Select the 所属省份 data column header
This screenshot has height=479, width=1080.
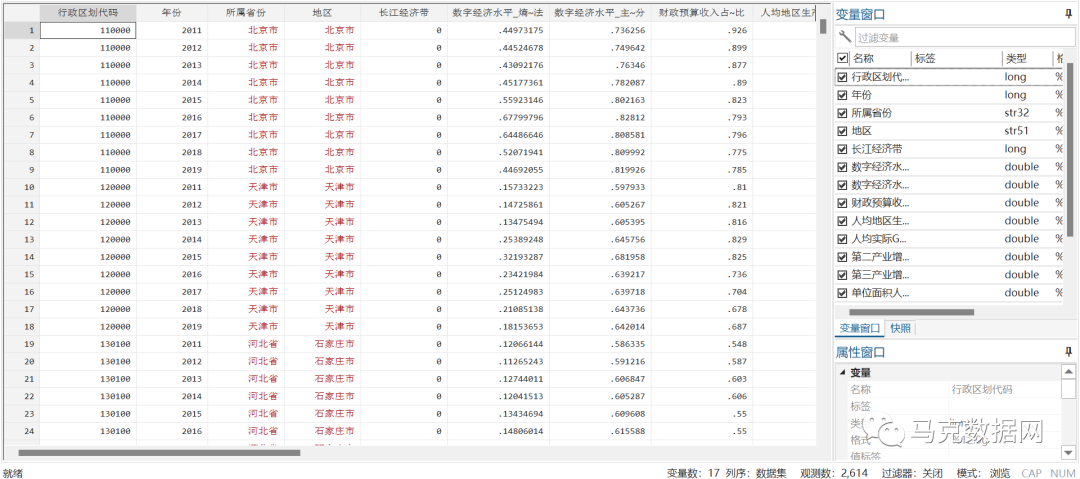coord(245,12)
